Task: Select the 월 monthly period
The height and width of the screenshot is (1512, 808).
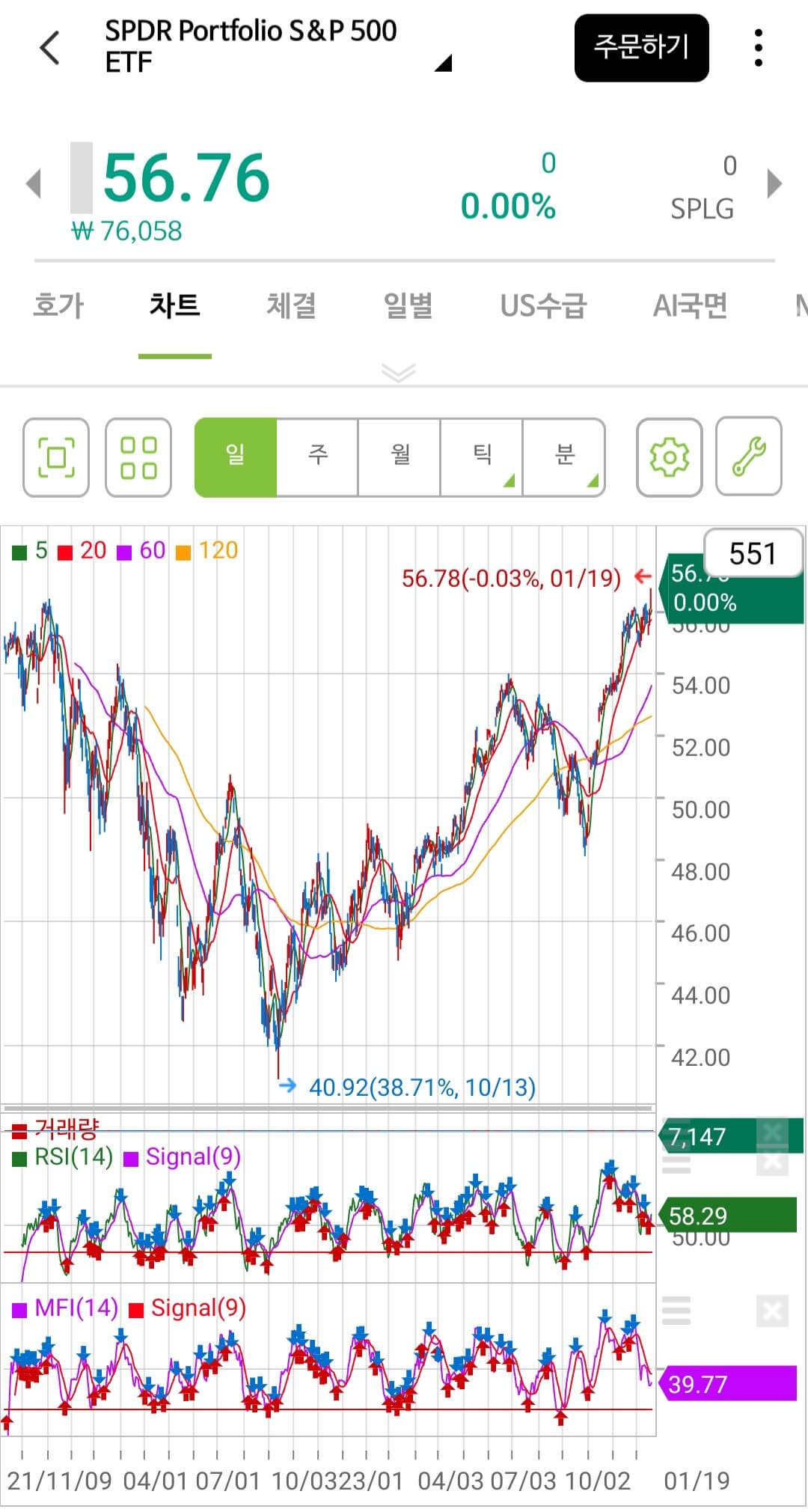Action: 400,457
